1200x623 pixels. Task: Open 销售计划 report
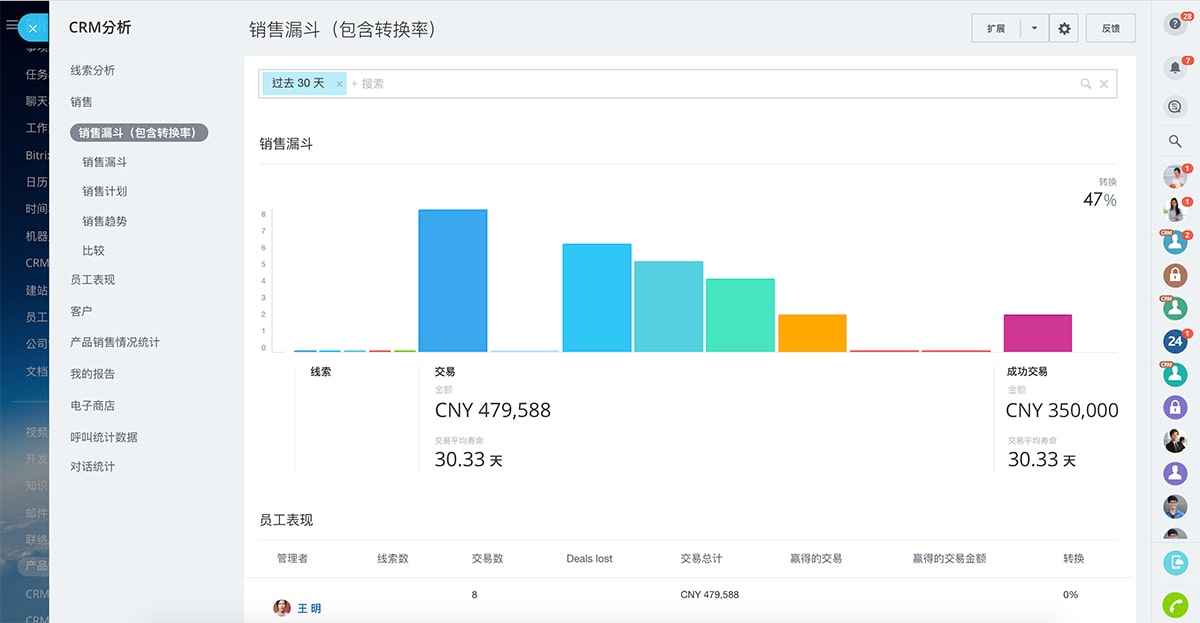point(105,191)
